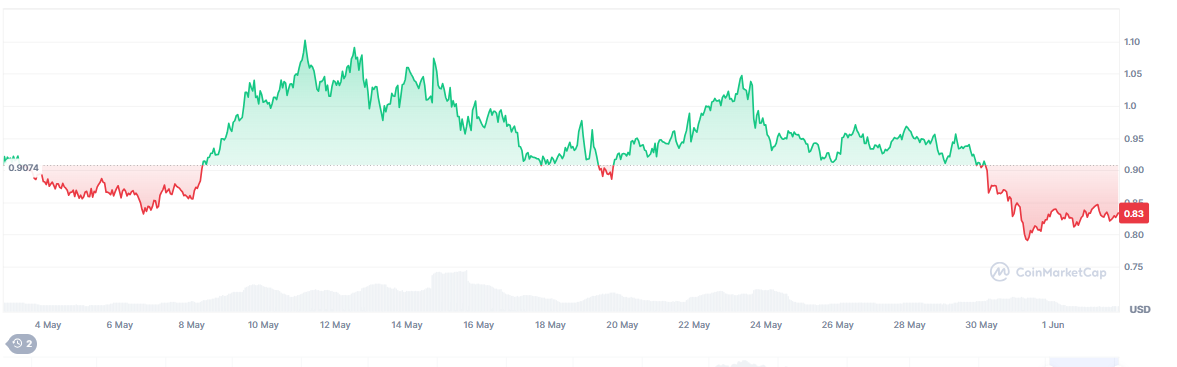Click the 12 May date label
Screen dimensions: 1177x367
point(335,325)
